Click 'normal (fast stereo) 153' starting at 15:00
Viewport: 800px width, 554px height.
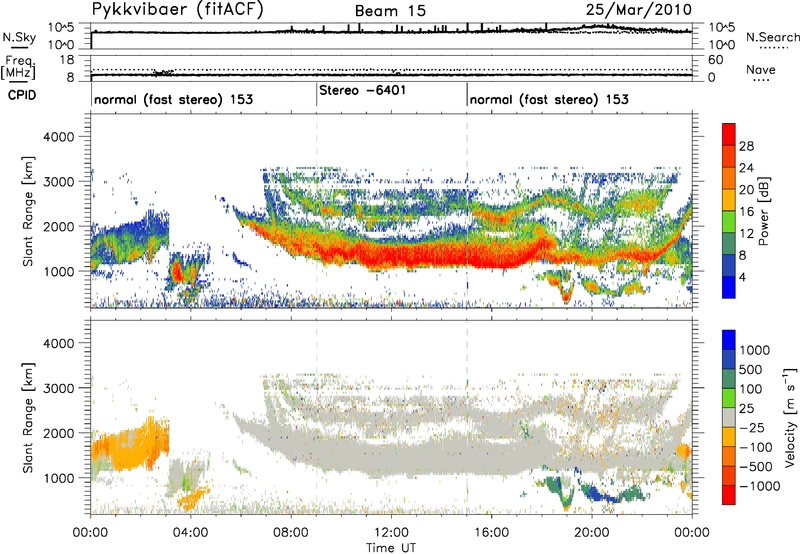click(x=549, y=99)
